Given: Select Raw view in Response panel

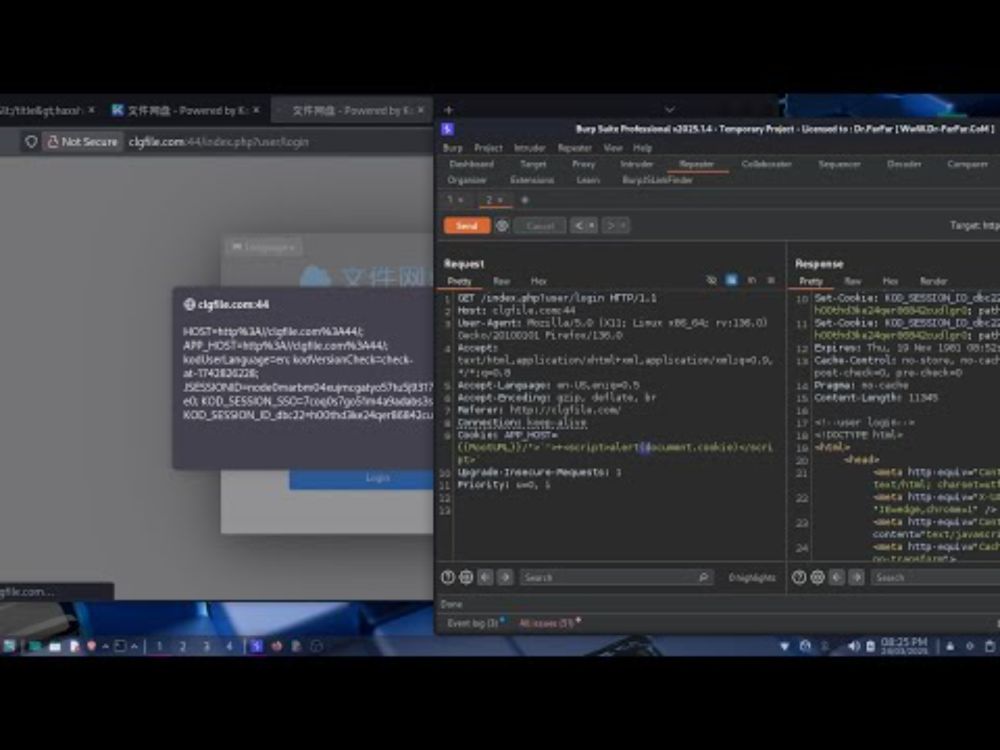Looking at the screenshot, I should [853, 281].
